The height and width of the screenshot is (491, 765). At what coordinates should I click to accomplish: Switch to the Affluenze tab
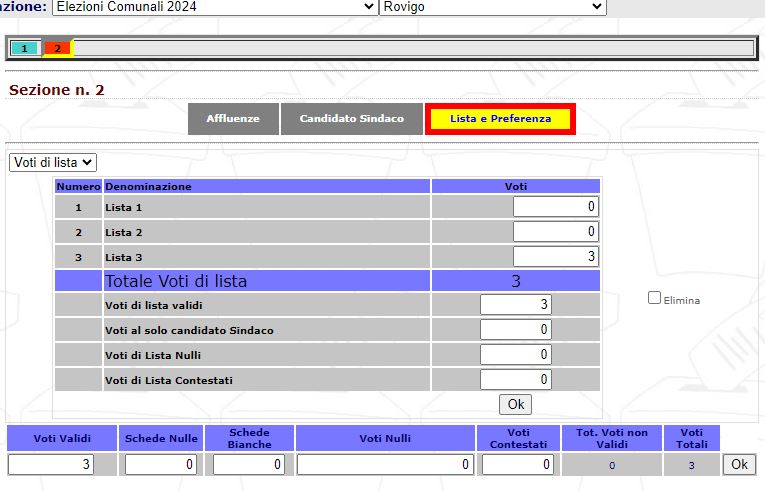click(x=233, y=119)
